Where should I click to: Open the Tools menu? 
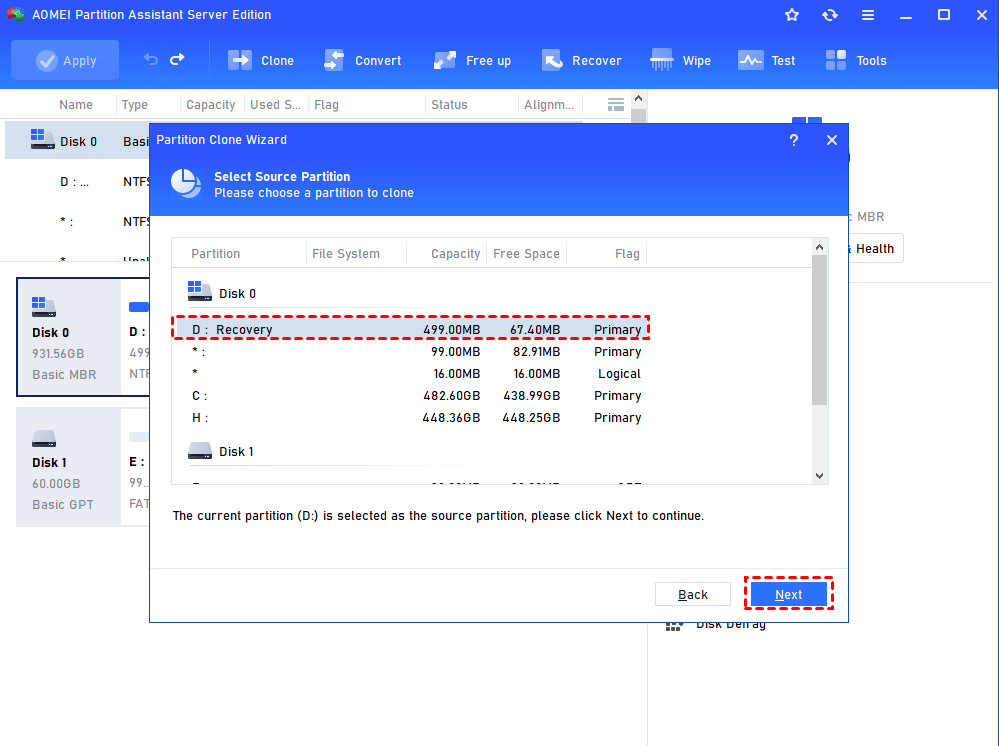(856, 61)
